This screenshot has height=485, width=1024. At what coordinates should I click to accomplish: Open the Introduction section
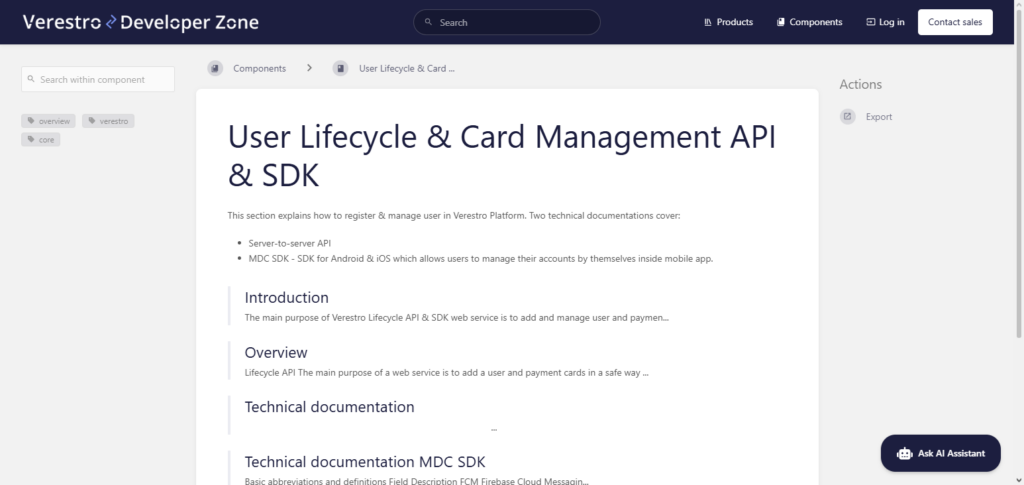(x=287, y=298)
